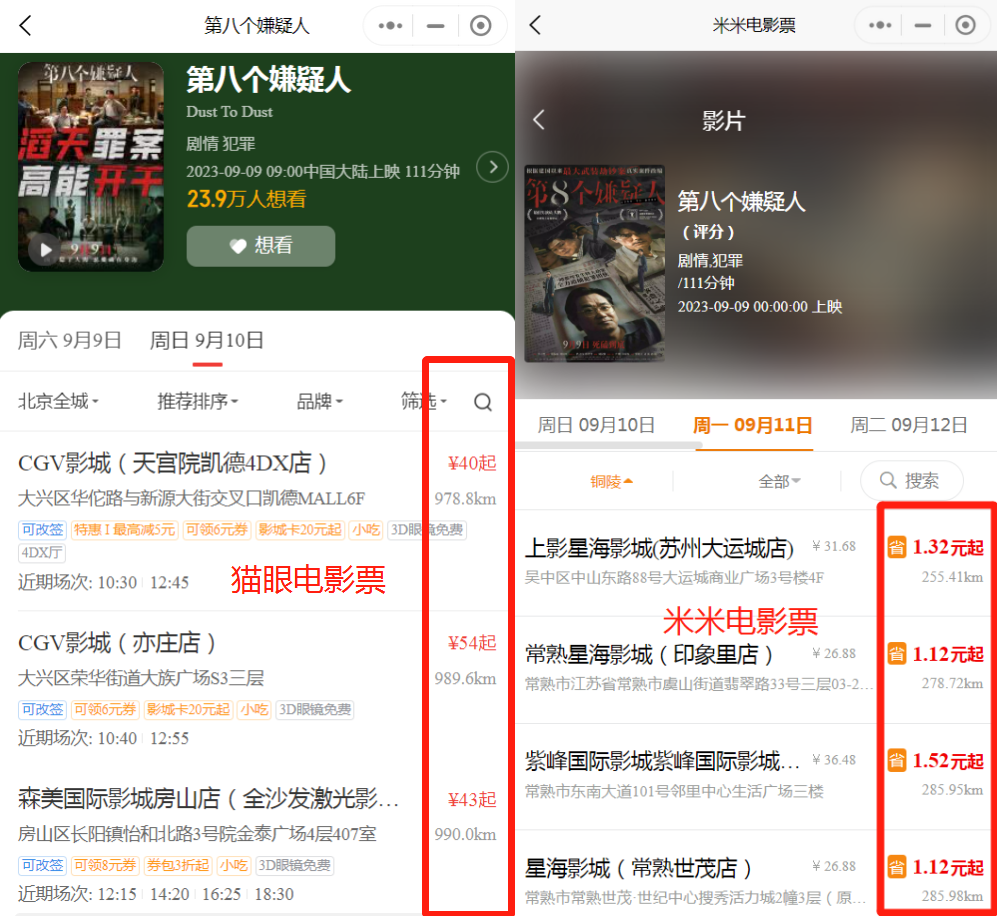
Task: Select the 周二 09月12日 date tab
Action: click(x=909, y=425)
